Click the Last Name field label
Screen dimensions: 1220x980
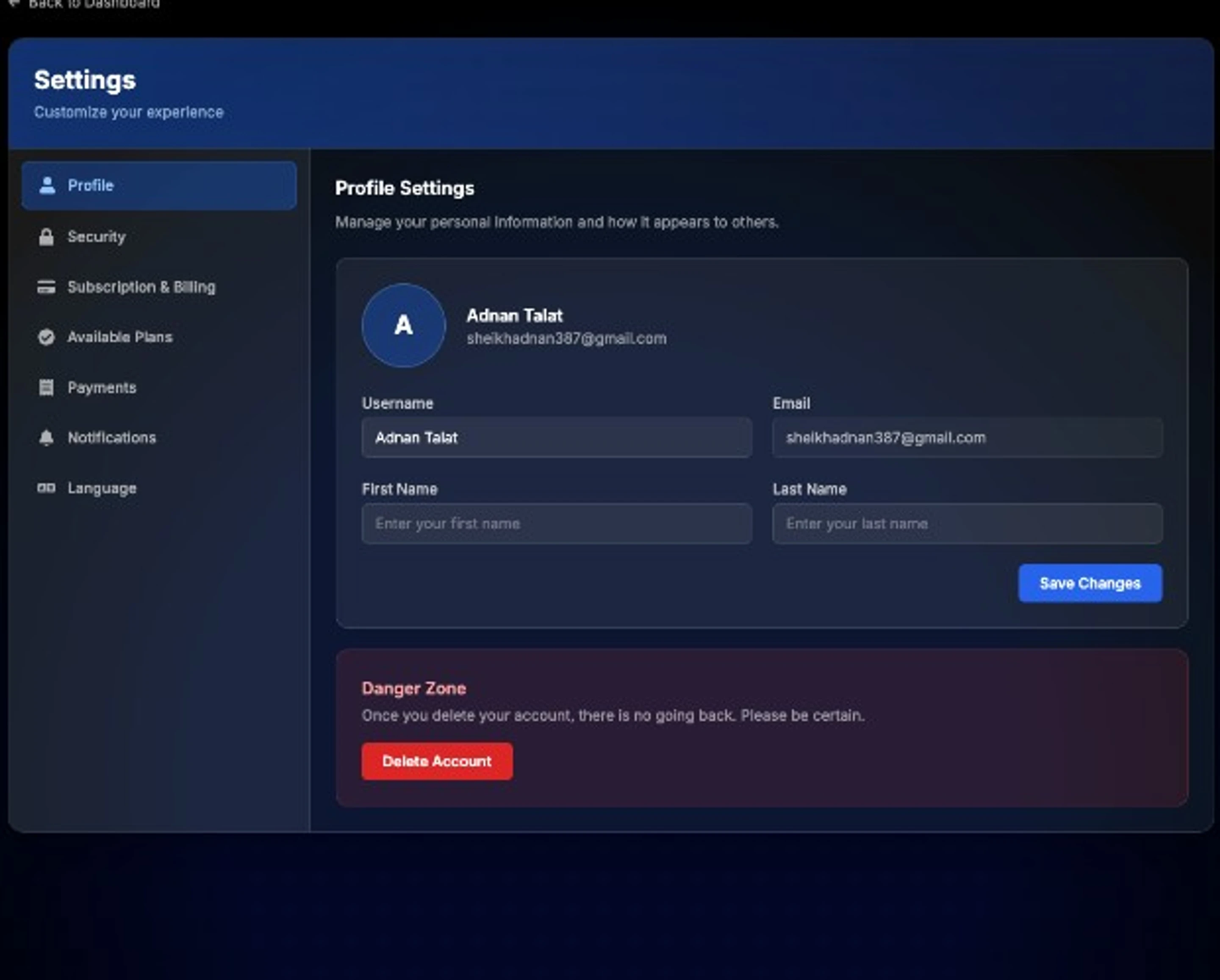click(x=810, y=490)
